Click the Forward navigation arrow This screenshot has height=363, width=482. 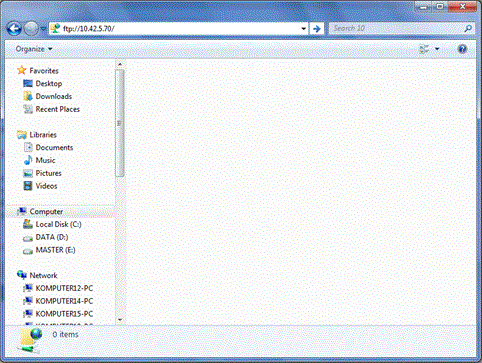(31, 29)
